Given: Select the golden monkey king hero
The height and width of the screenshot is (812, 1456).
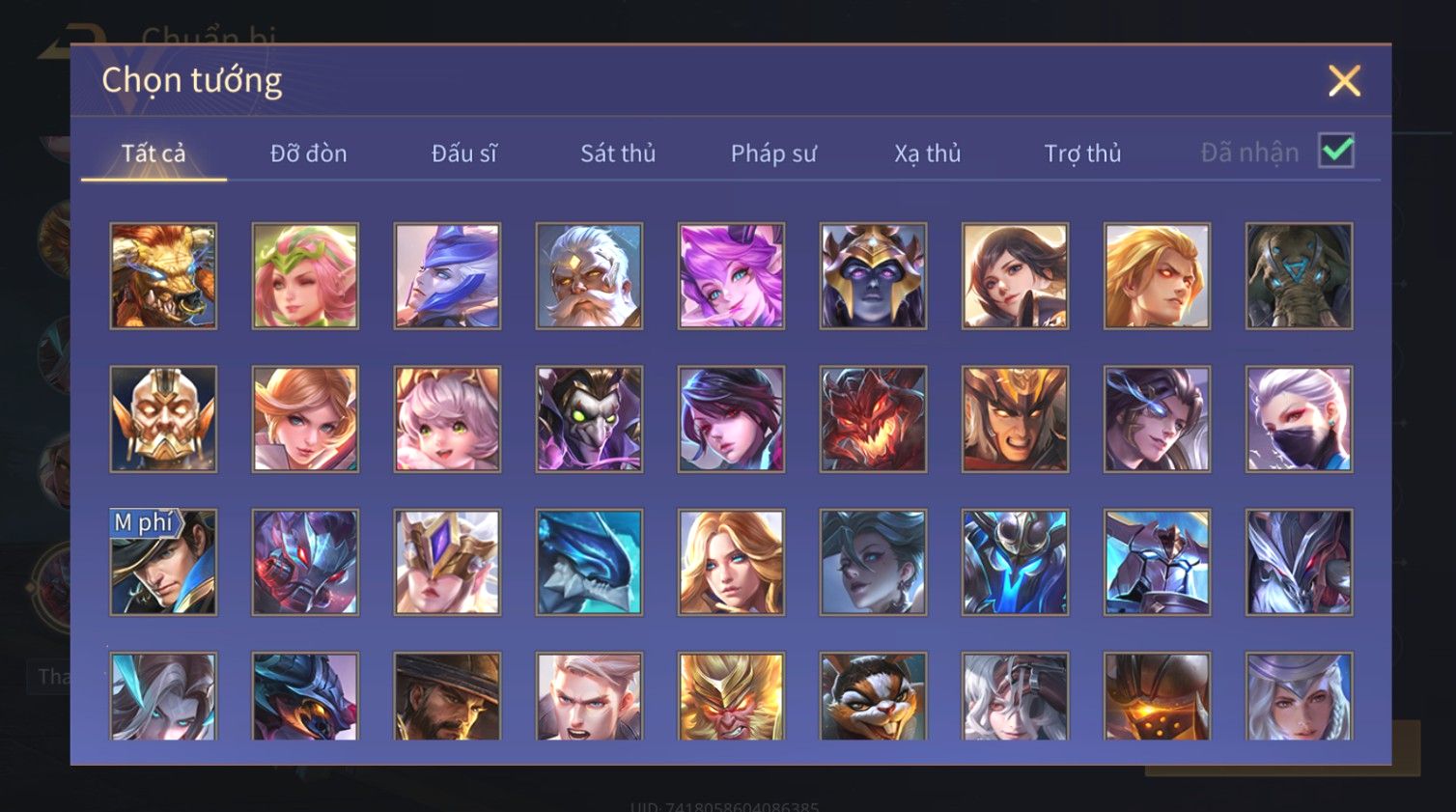Looking at the screenshot, I should [731, 696].
